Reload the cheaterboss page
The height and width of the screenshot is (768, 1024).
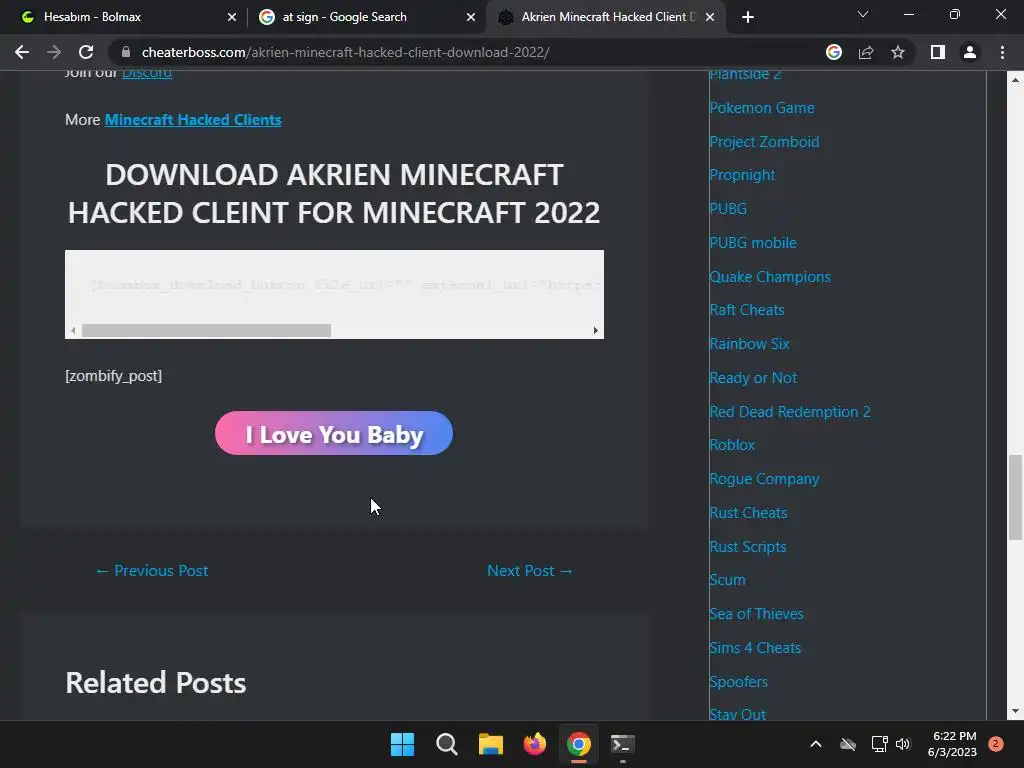coord(86,52)
